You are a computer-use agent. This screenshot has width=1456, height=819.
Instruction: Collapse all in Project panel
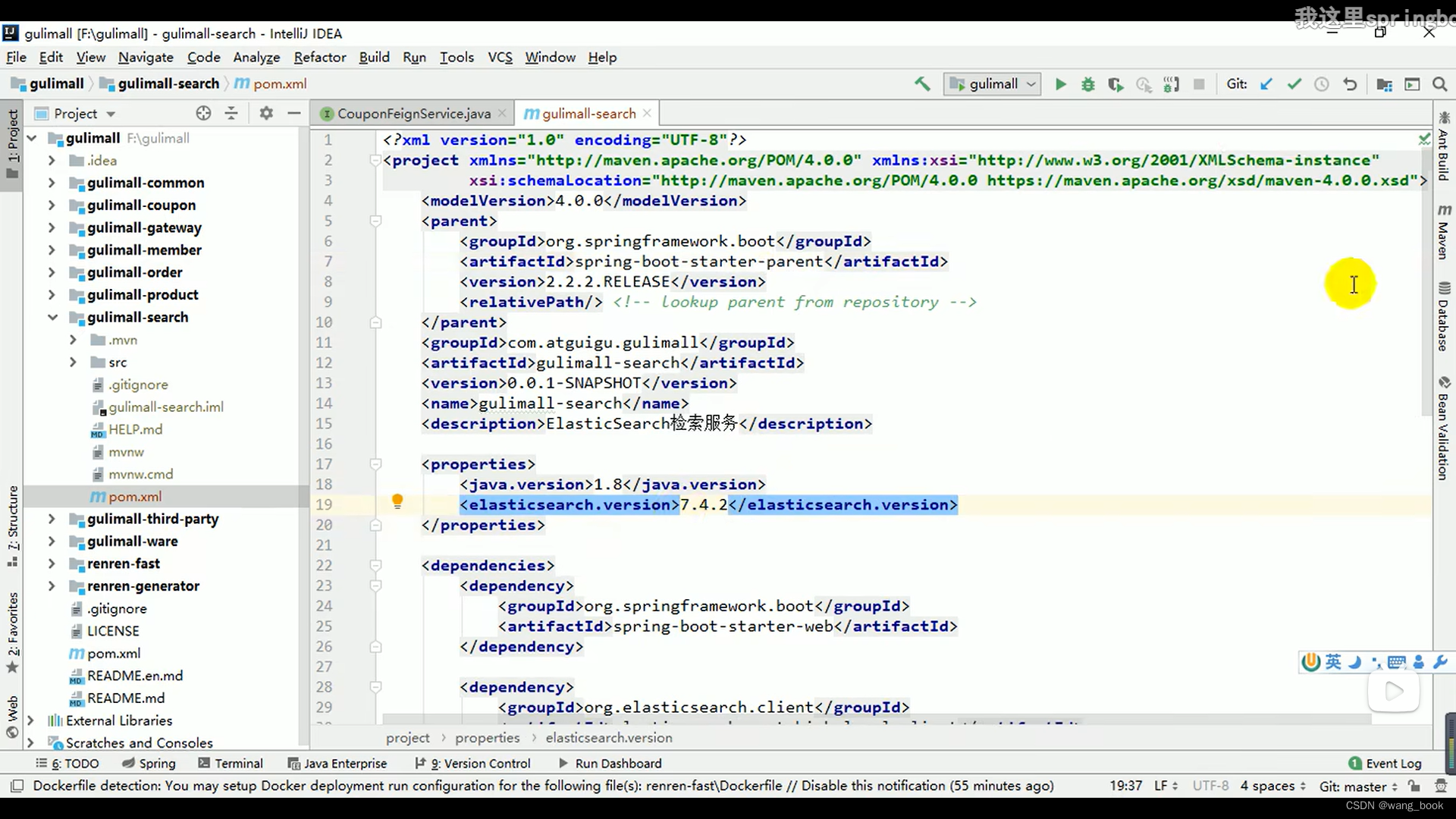231,113
